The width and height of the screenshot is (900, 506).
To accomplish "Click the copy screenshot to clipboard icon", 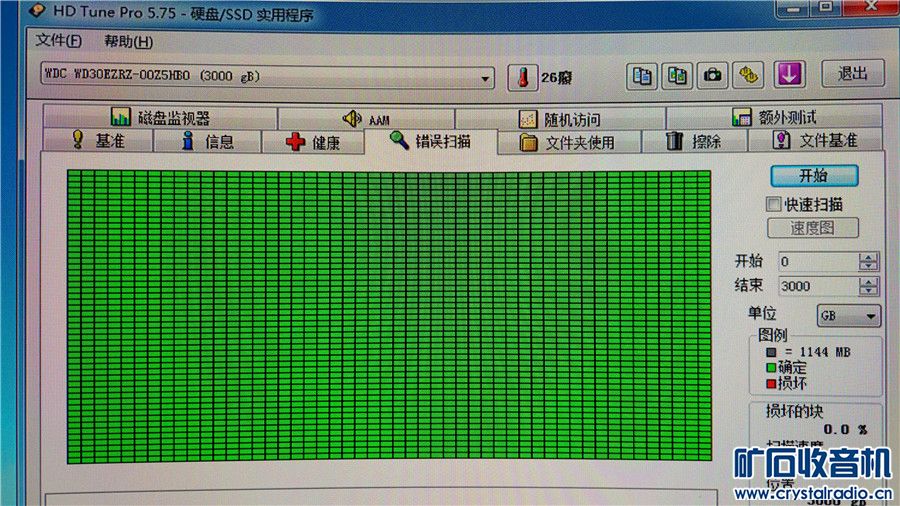I will 677,75.
